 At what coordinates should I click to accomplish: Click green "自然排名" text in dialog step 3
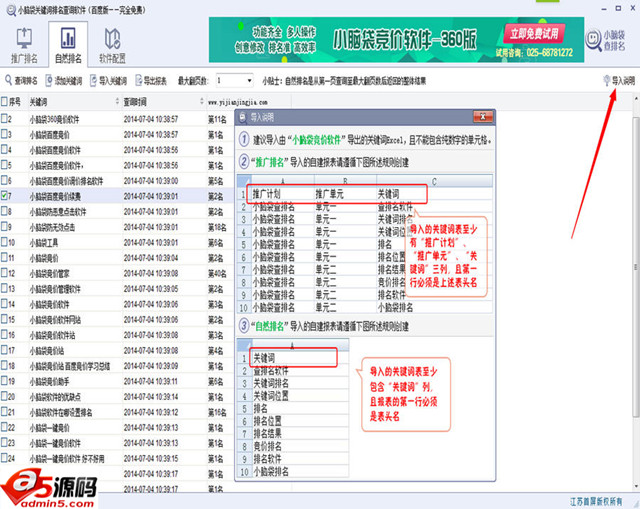pos(269,326)
